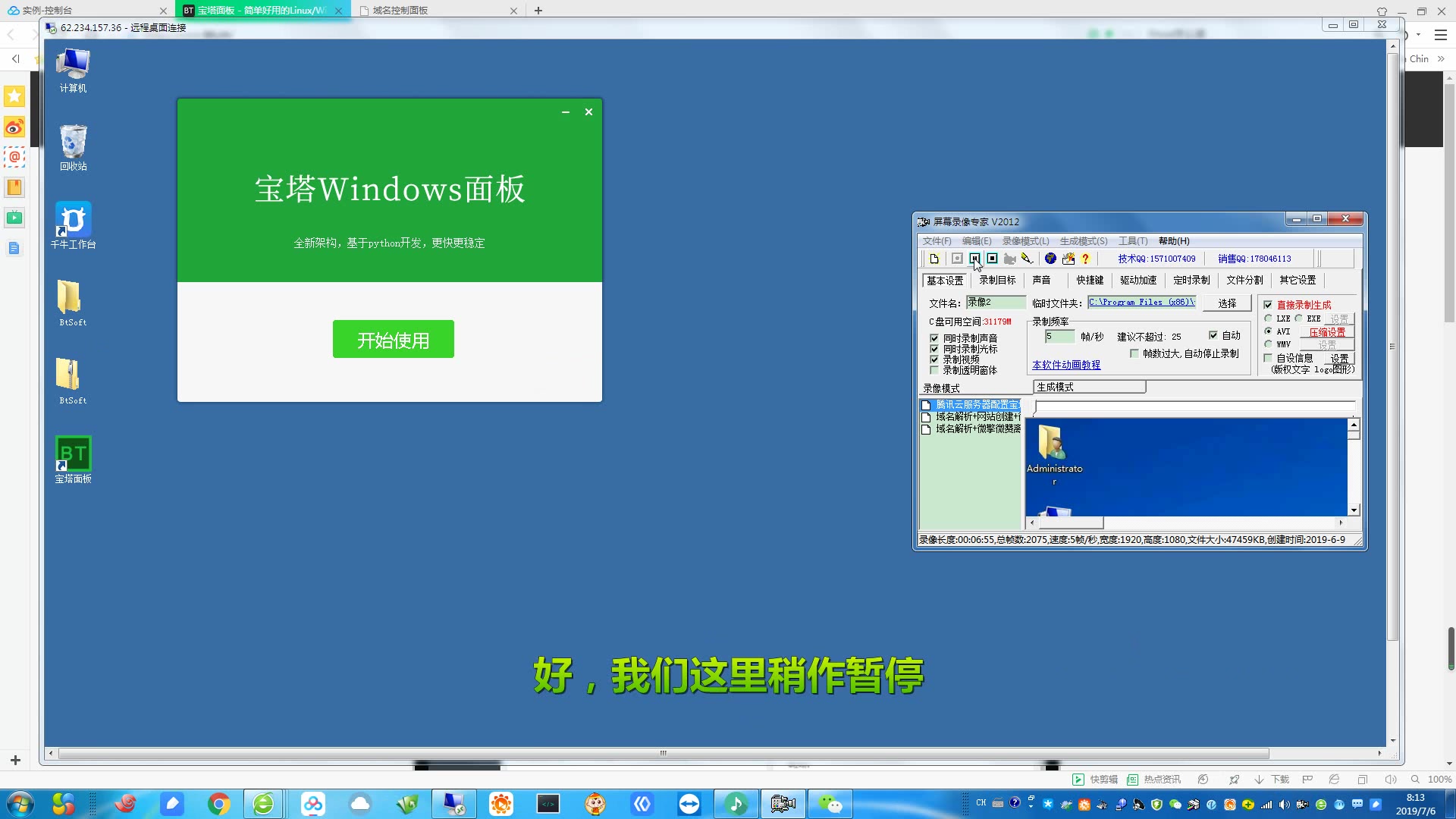Open the 工具(T) menu
Viewport: 1456px width, 819px height.
1132,241
